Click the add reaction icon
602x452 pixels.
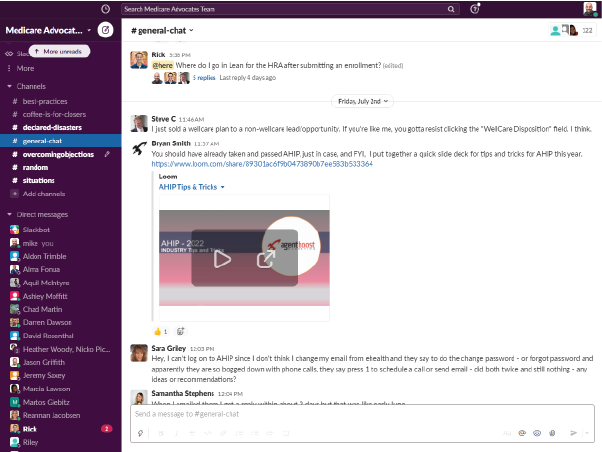pyautogui.click(x=180, y=331)
